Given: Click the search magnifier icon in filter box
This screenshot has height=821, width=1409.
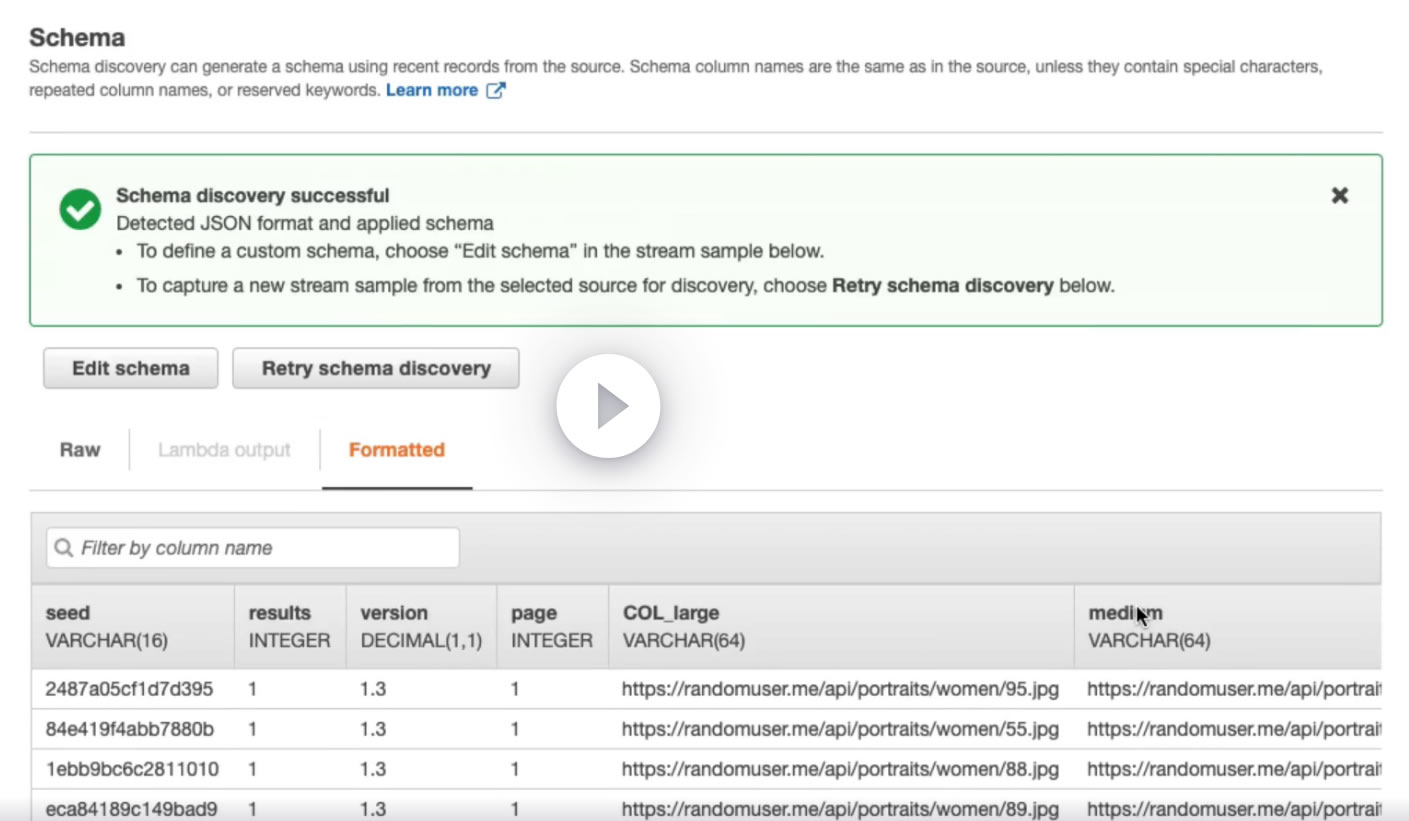Looking at the screenshot, I should pos(64,548).
